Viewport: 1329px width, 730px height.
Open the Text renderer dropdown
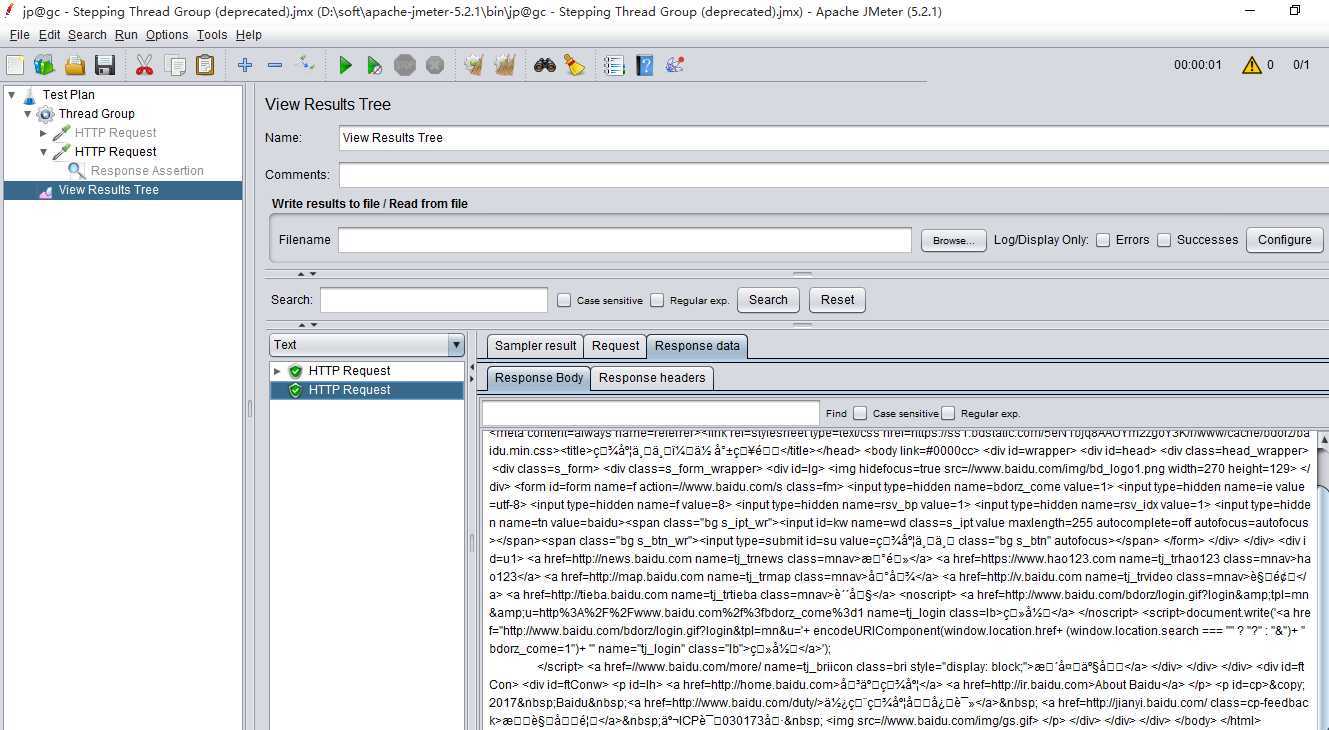[367, 345]
